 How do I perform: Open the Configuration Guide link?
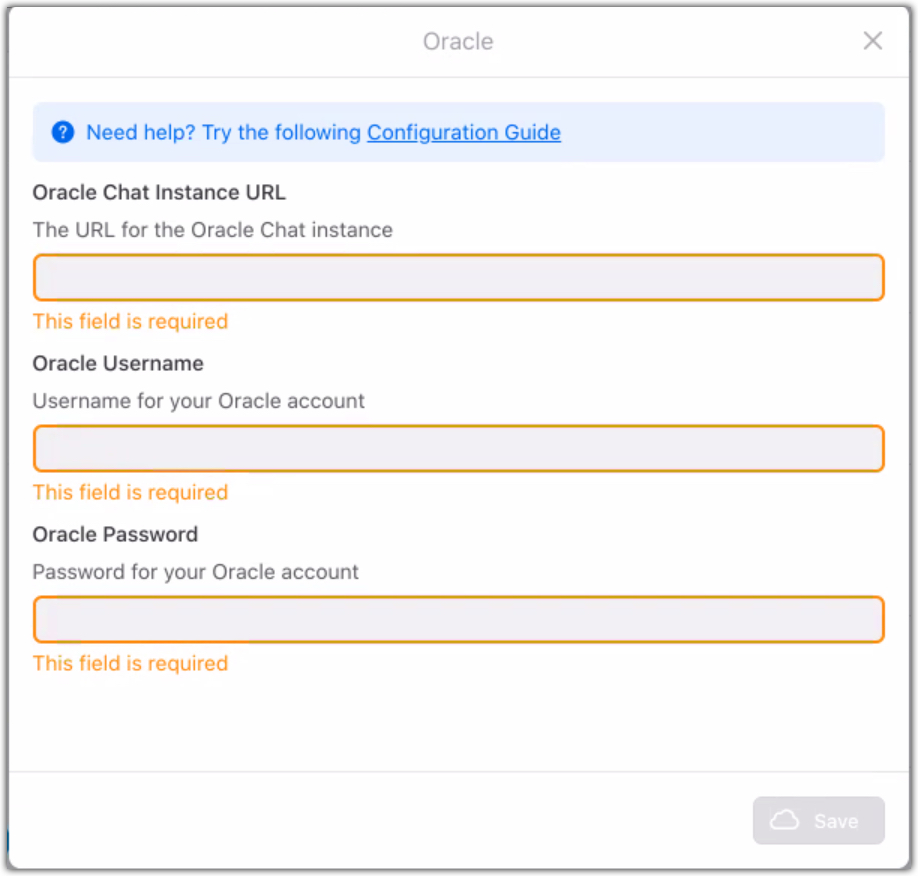[x=463, y=132]
